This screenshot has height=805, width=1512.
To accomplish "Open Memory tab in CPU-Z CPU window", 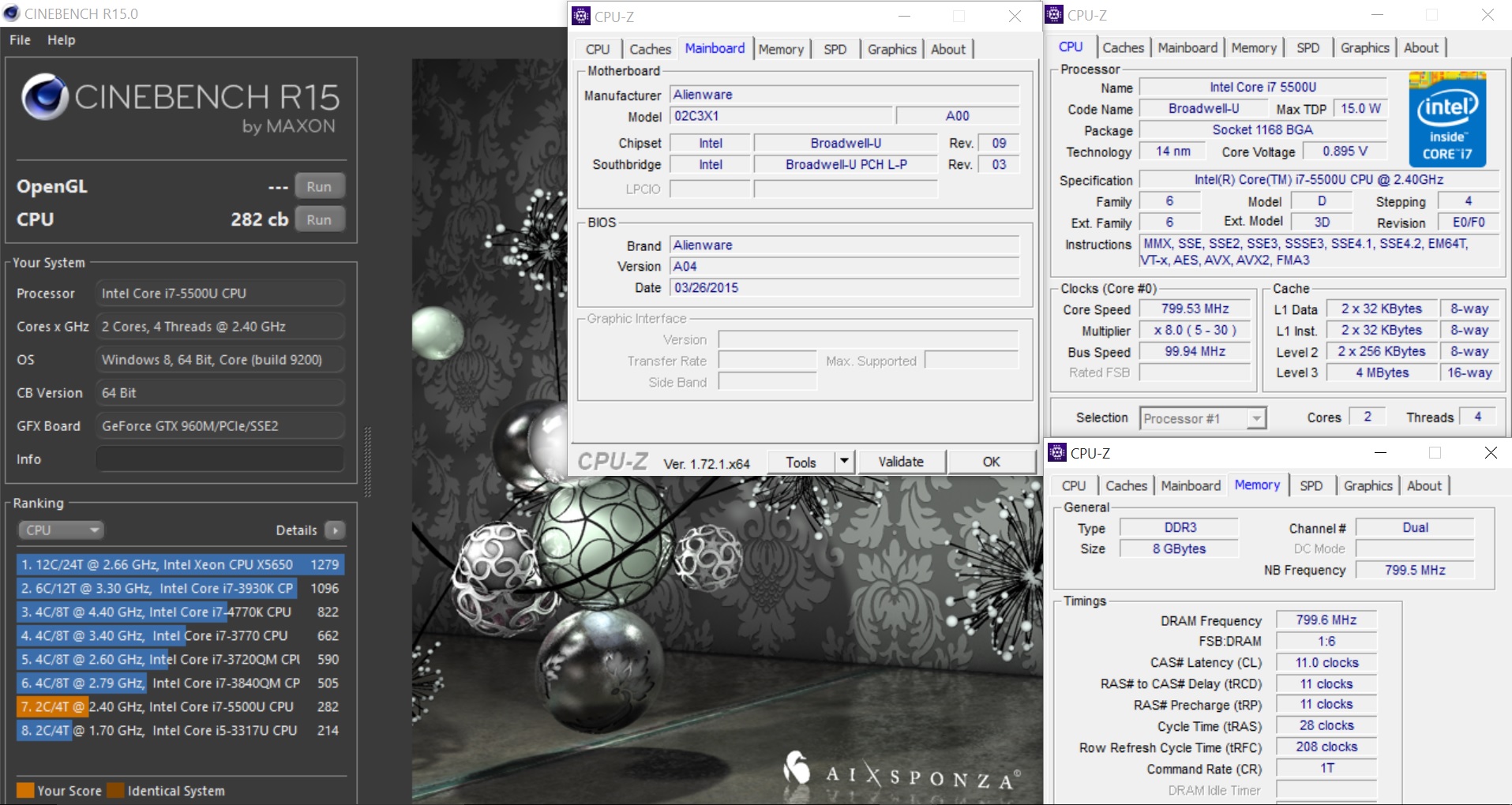I will (x=1254, y=47).
